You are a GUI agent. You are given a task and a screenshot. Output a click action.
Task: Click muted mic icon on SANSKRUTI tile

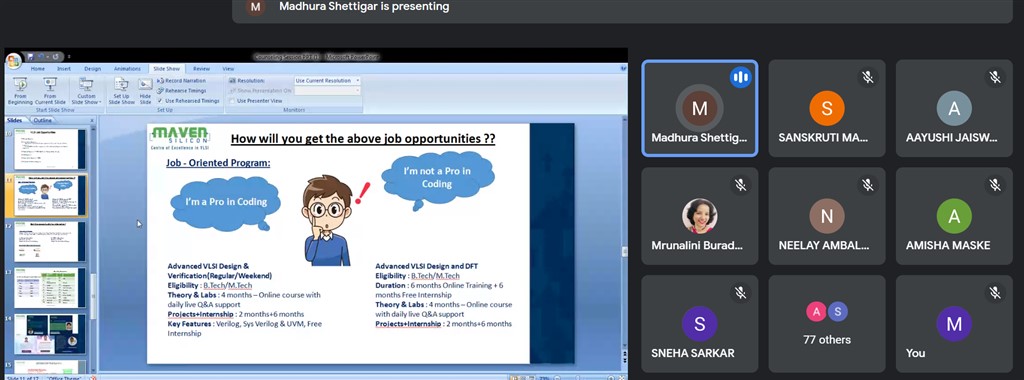coord(867,78)
